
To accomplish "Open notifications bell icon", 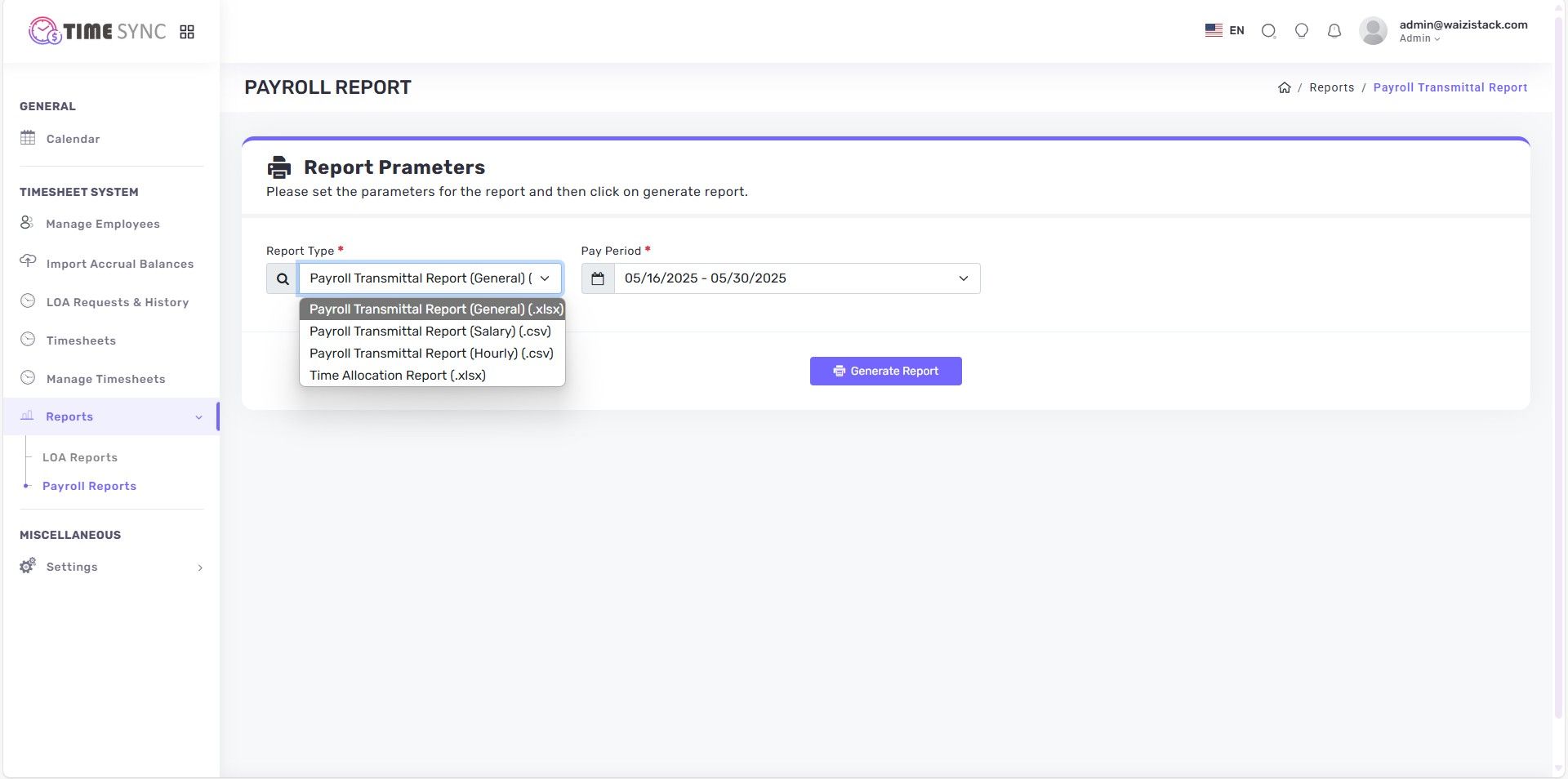I will point(1334,31).
